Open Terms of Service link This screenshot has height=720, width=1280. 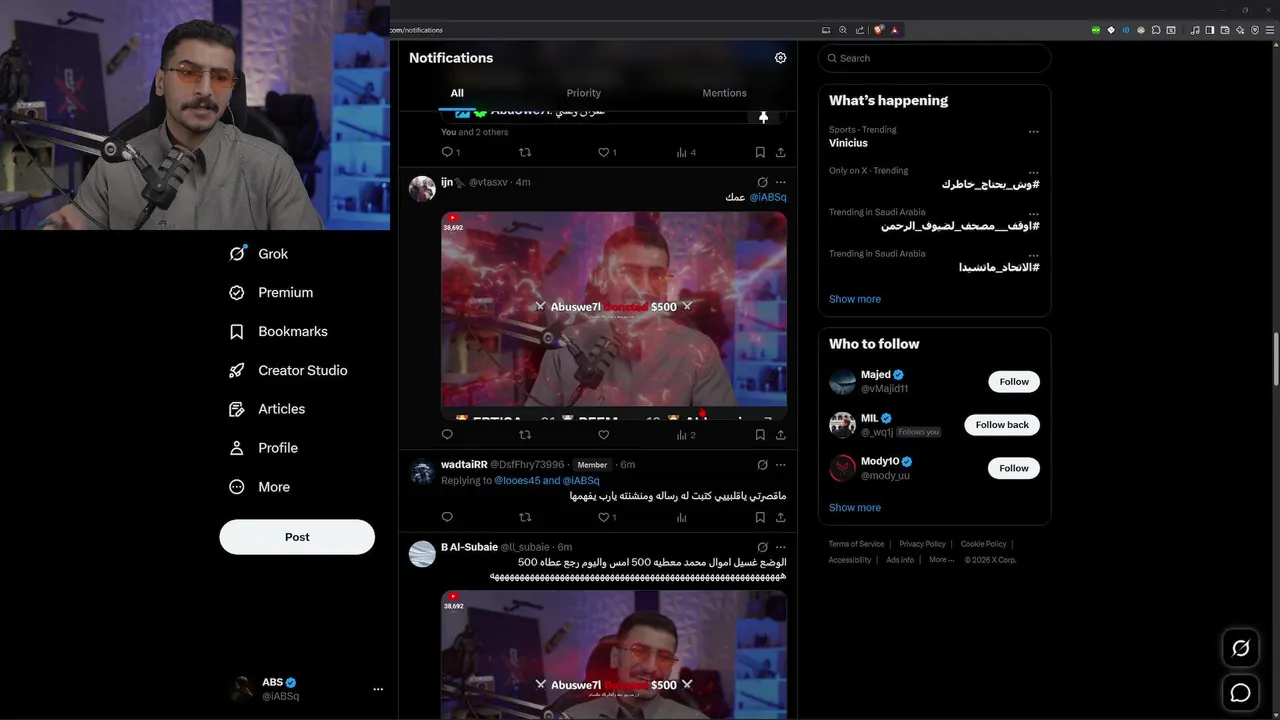pos(856,544)
